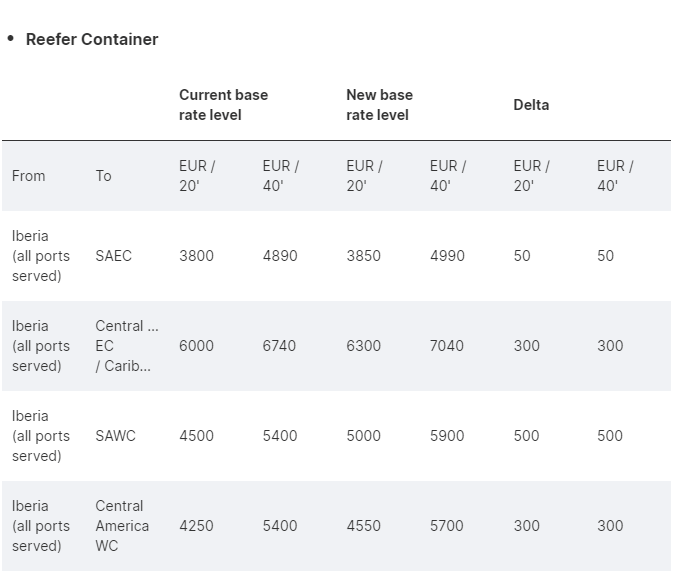The image size is (674, 574).
Task: Select the 6740 rate cell
Action: point(279,346)
